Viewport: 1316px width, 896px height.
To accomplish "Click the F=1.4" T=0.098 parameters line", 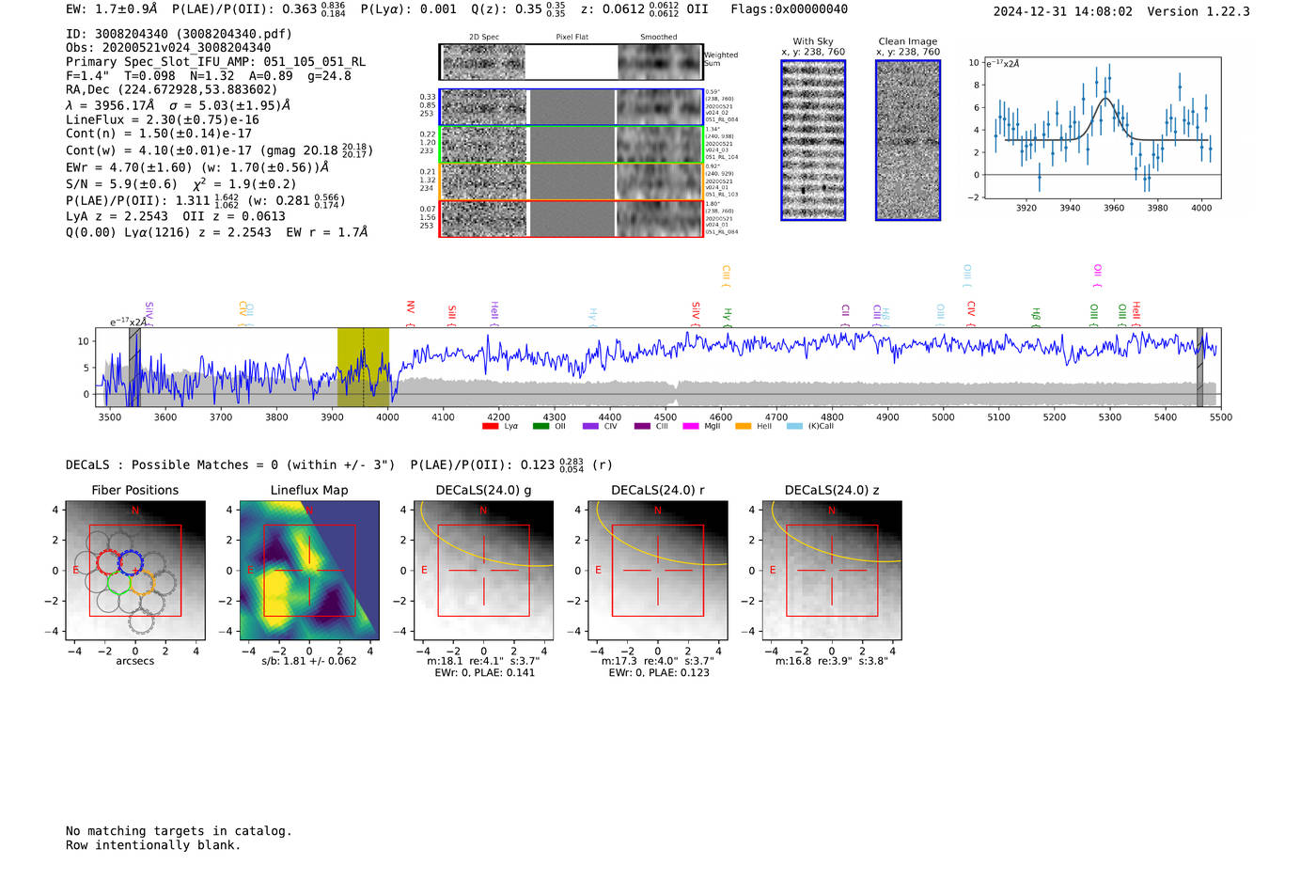I will tap(209, 76).
